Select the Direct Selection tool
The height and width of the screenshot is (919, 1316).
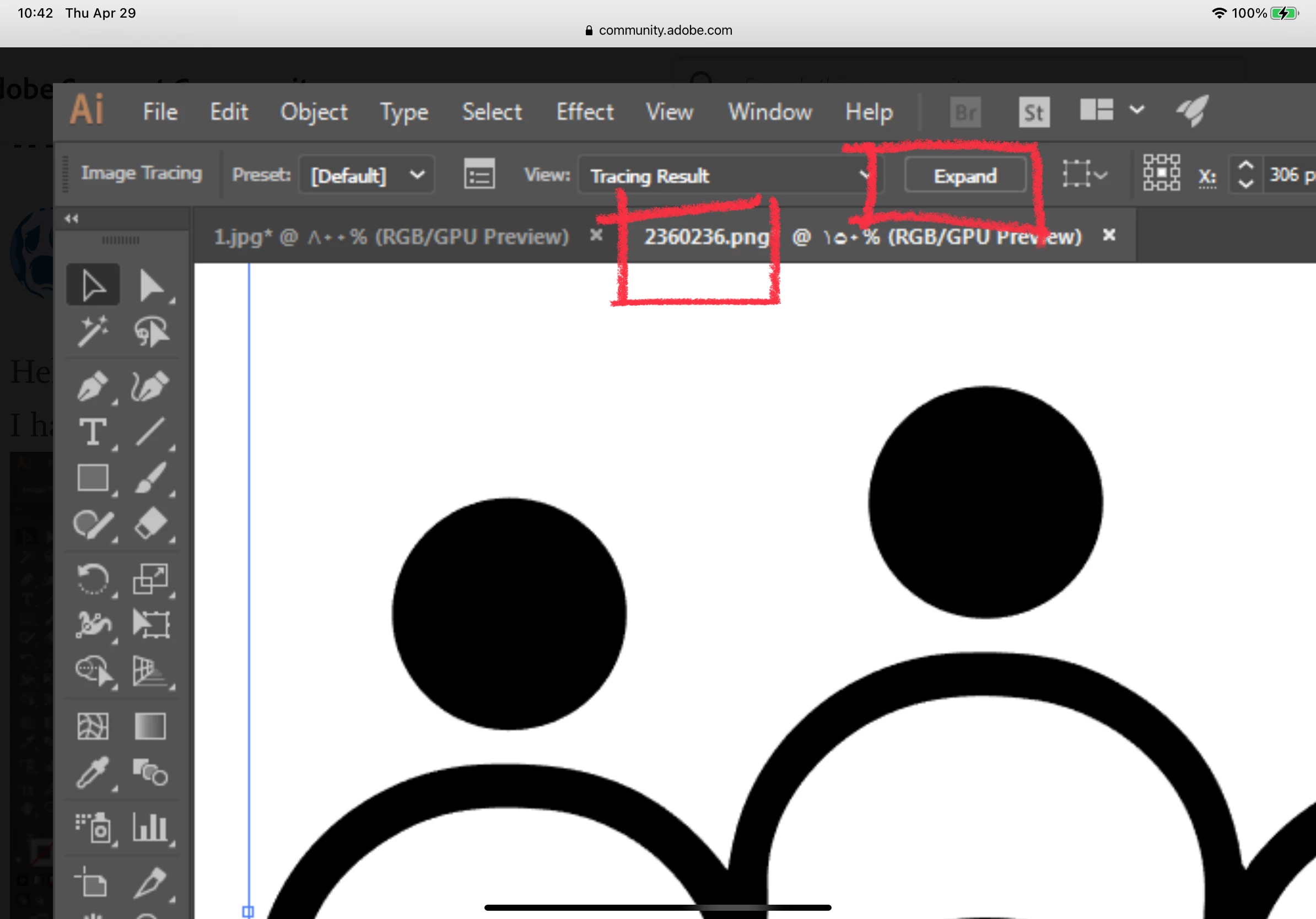[151, 285]
